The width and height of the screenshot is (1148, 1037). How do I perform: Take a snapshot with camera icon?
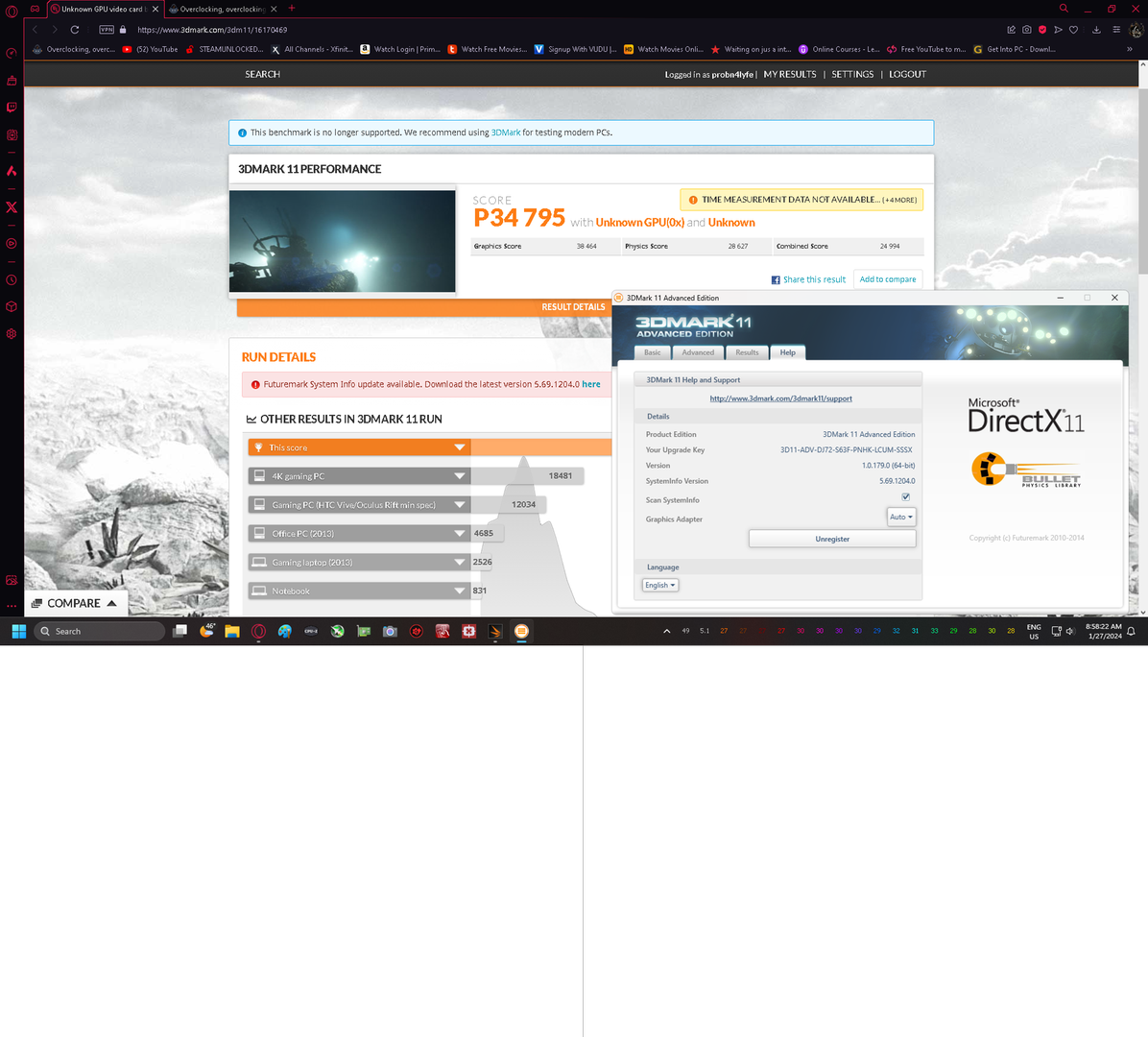[x=1026, y=30]
